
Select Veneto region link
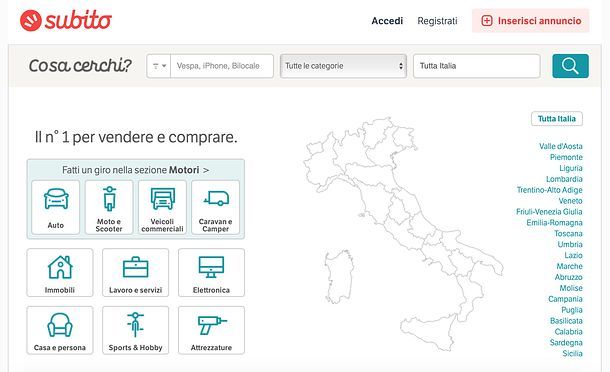coord(570,201)
